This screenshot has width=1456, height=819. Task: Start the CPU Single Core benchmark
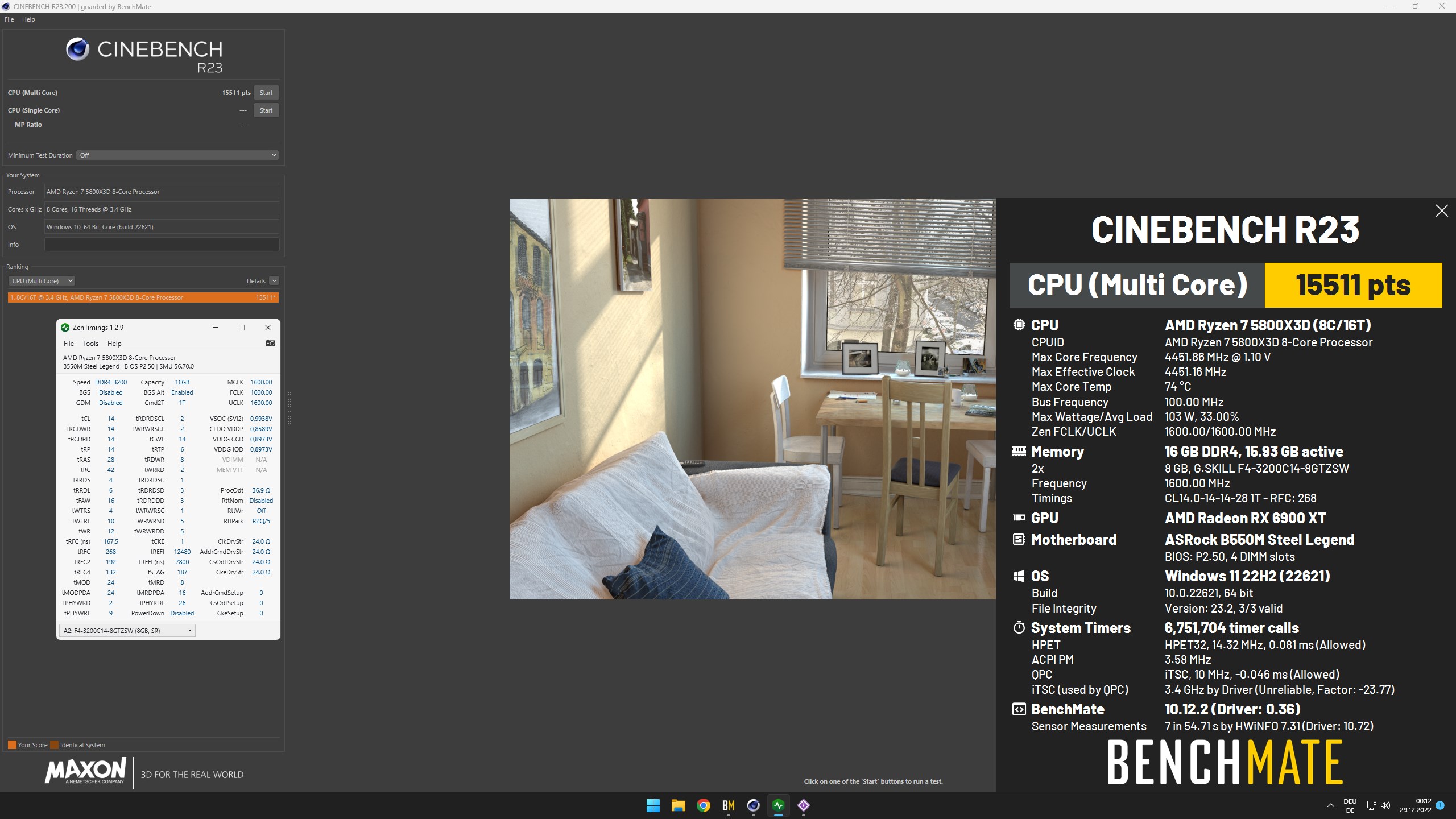(x=266, y=110)
